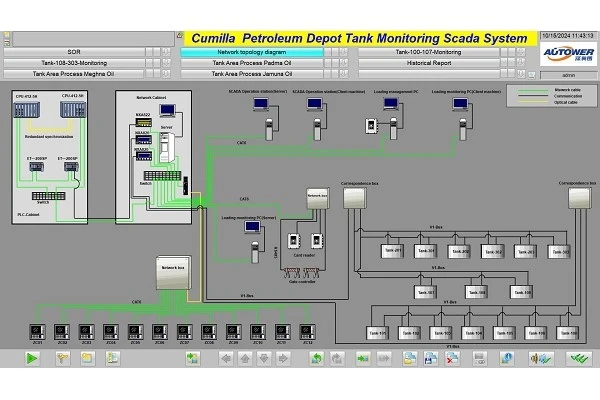Go back with the green curved arrow icon
600x400 pixels.
click(x=316, y=358)
